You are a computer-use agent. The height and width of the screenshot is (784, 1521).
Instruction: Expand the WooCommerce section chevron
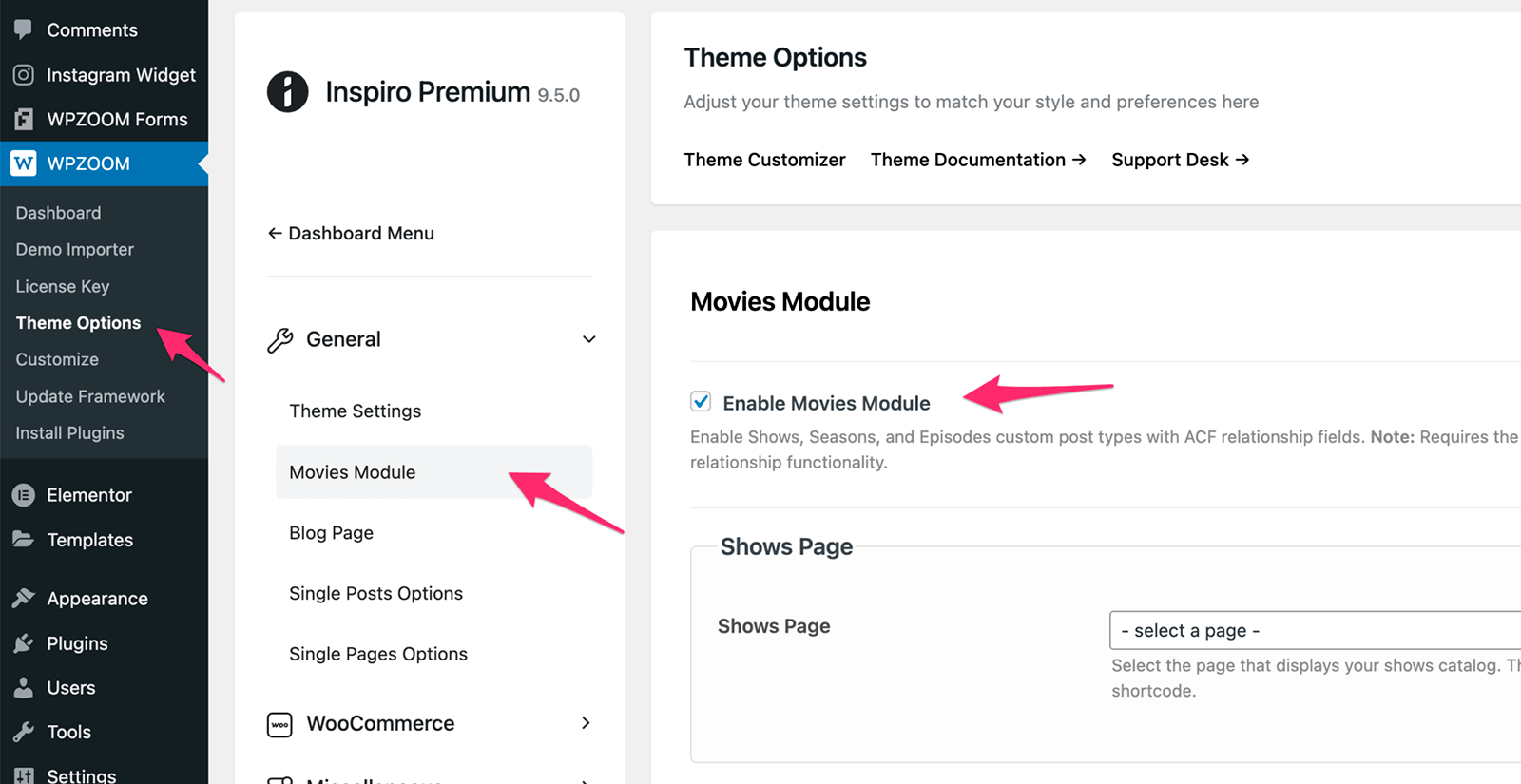[586, 723]
